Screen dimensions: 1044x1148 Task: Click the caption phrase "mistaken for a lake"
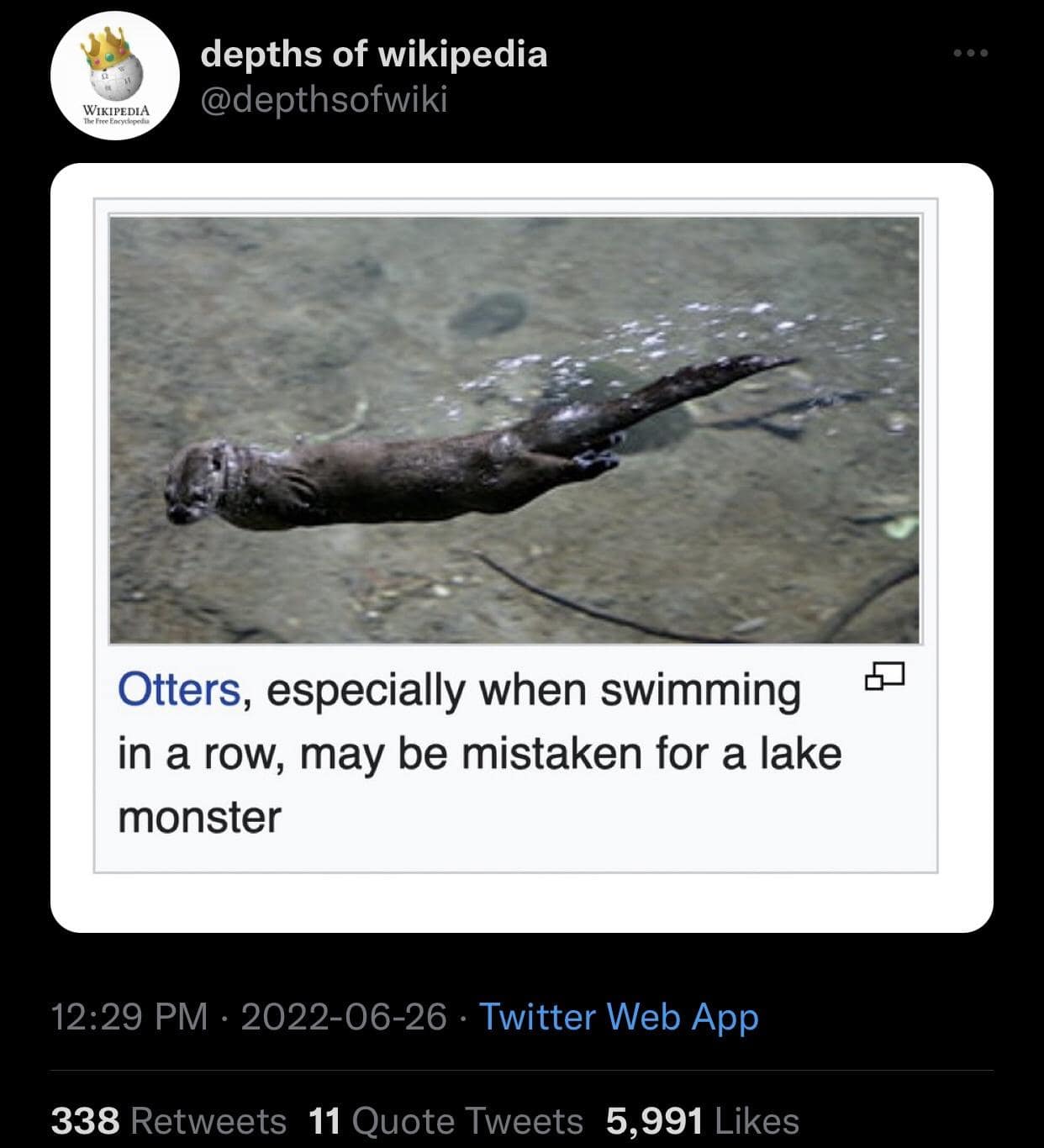(651, 753)
